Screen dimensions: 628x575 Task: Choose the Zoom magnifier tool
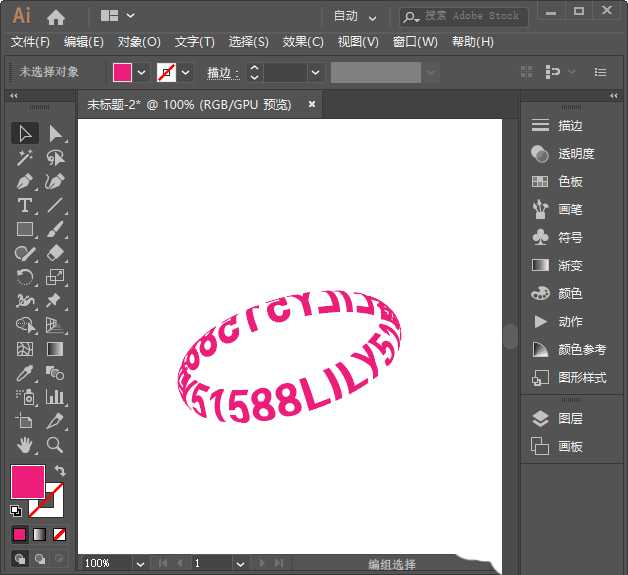(x=55, y=445)
